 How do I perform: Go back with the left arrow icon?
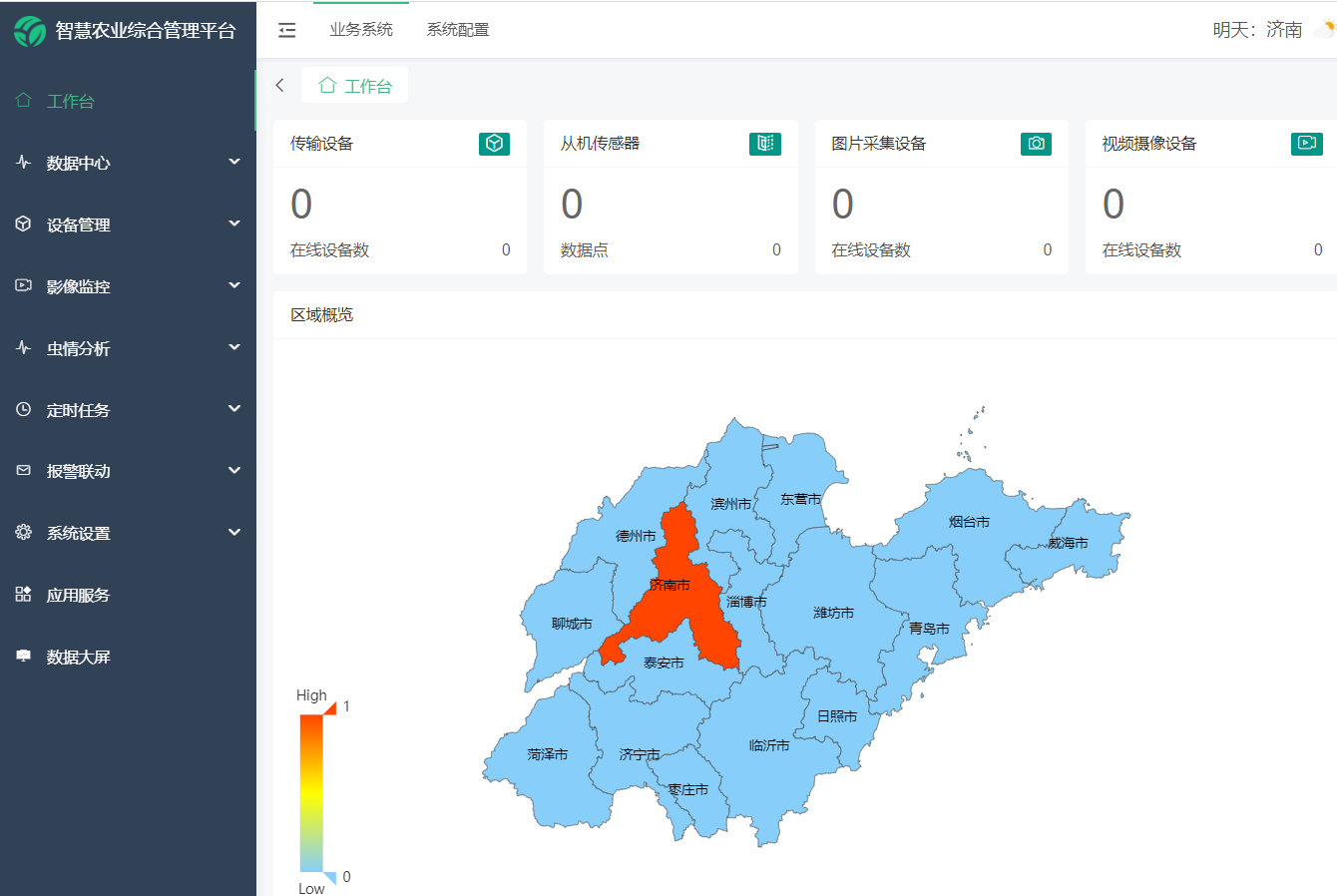(280, 86)
